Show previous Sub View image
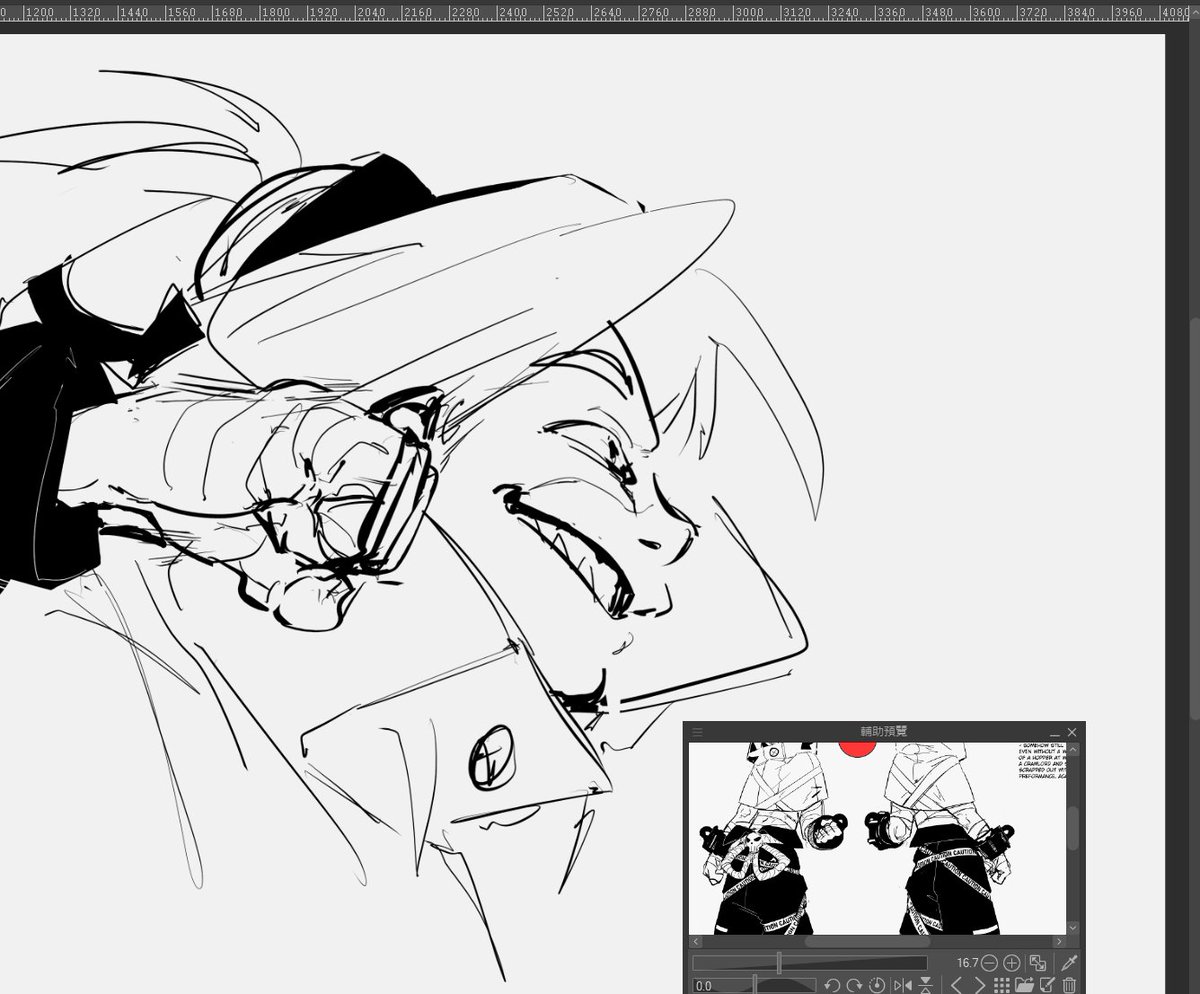This screenshot has width=1200, height=994. click(x=956, y=985)
